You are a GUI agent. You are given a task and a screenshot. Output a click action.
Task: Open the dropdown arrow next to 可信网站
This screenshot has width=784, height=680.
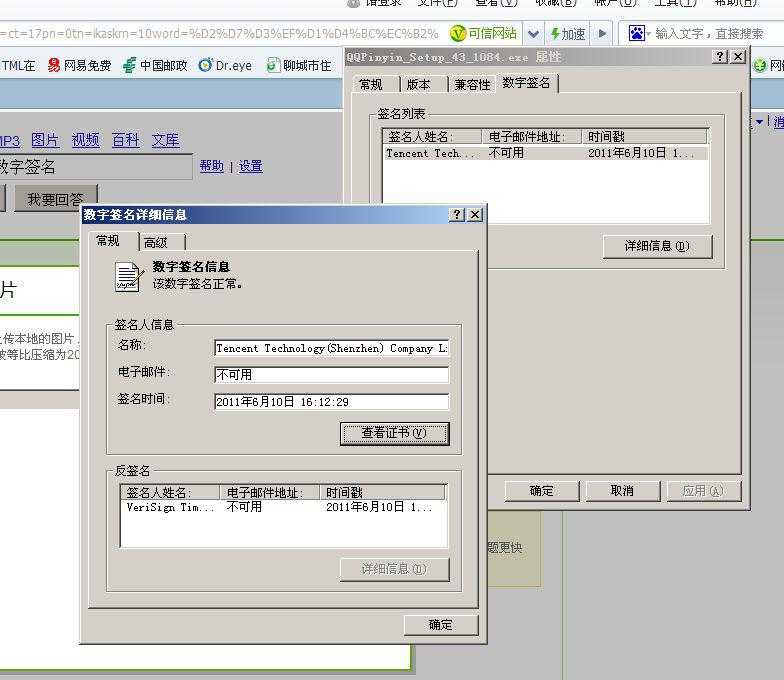(534, 34)
